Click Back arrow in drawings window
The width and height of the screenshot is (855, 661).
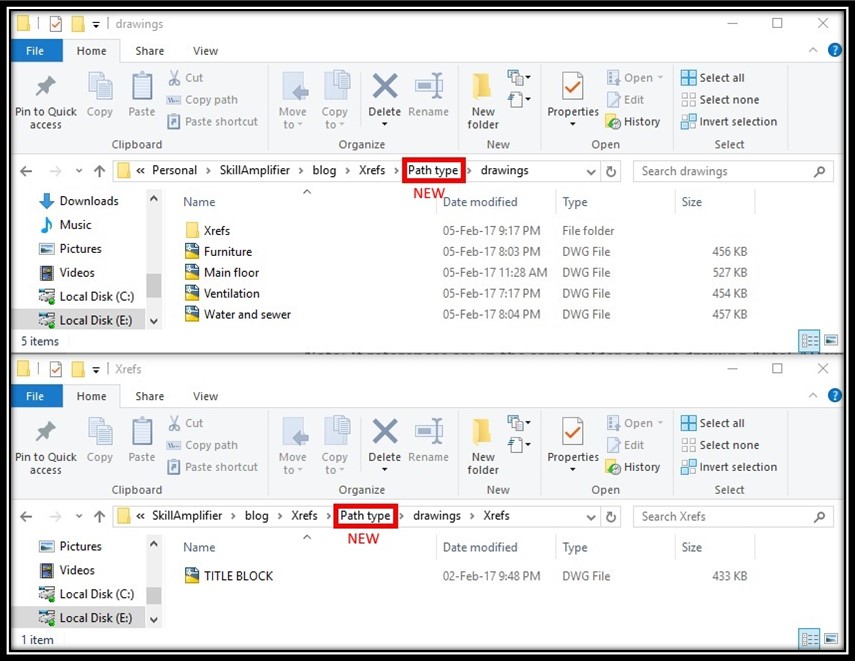click(x=26, y=171)
